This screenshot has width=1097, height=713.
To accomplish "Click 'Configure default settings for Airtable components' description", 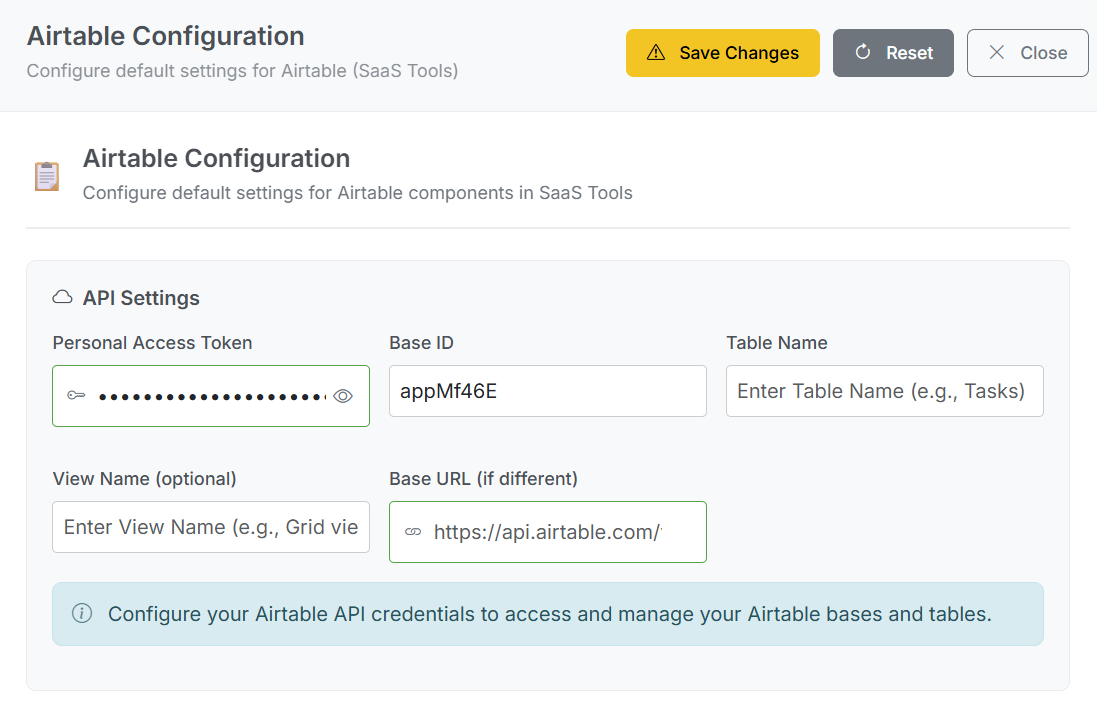I will [358, 193].
